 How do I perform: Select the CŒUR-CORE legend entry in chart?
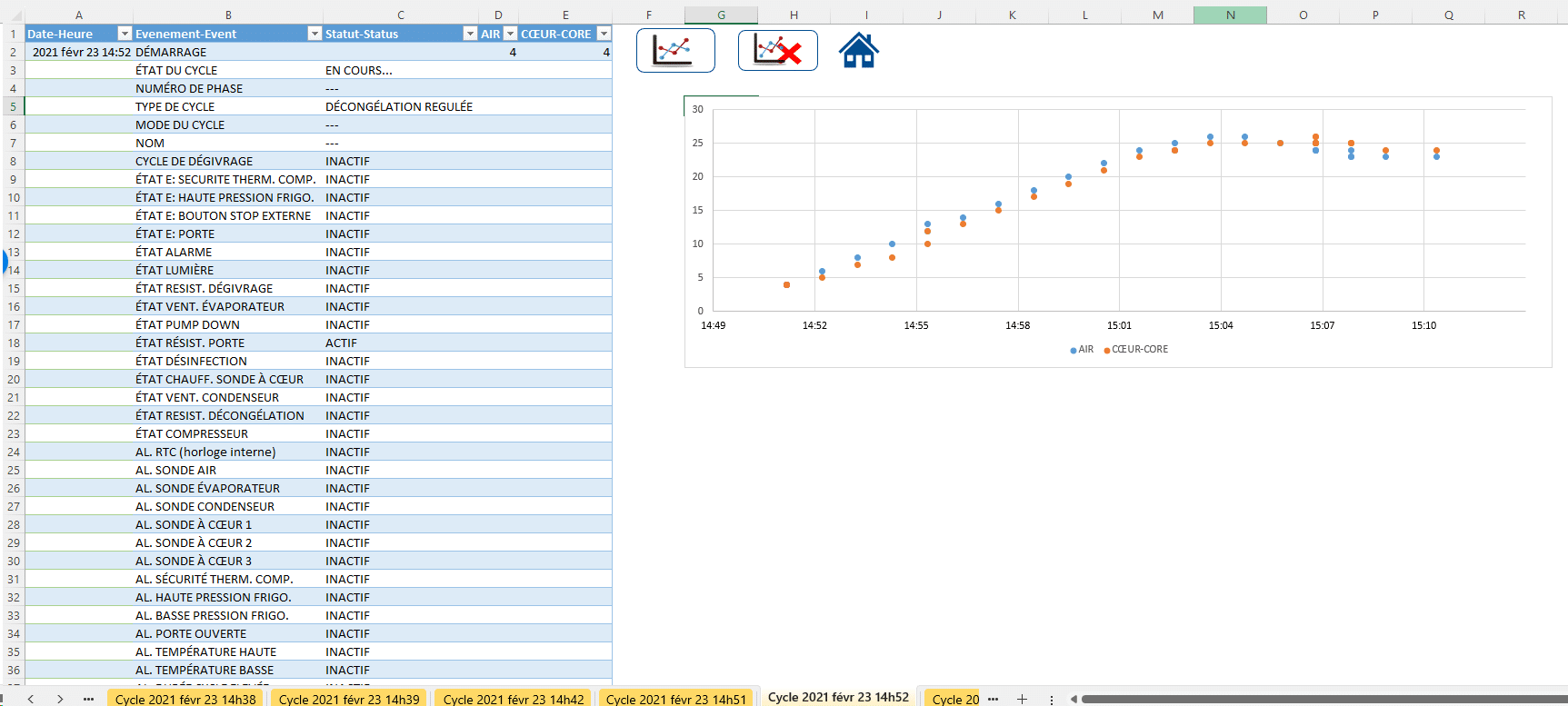click(x=1136, y=350)
